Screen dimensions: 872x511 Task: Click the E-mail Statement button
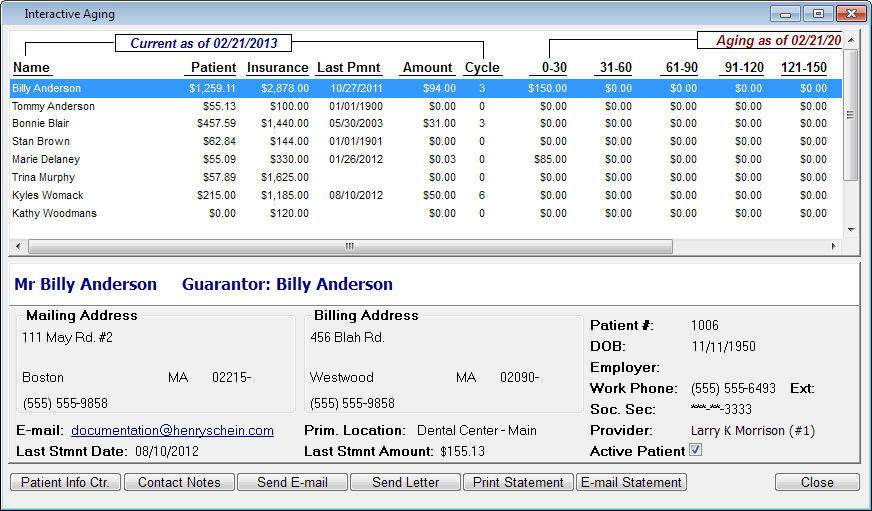point(631,482)
